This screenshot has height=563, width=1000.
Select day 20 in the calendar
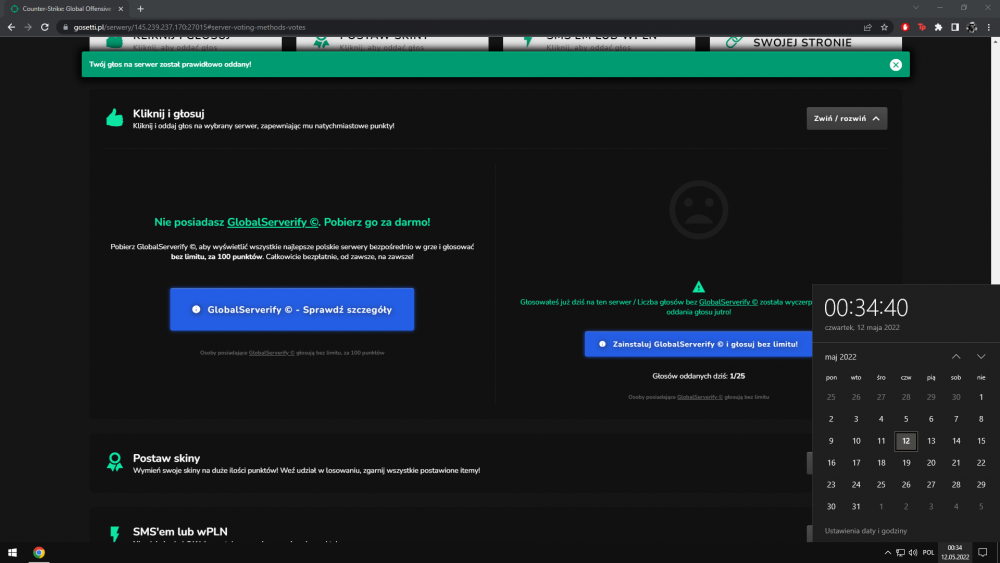pos(931,463)
